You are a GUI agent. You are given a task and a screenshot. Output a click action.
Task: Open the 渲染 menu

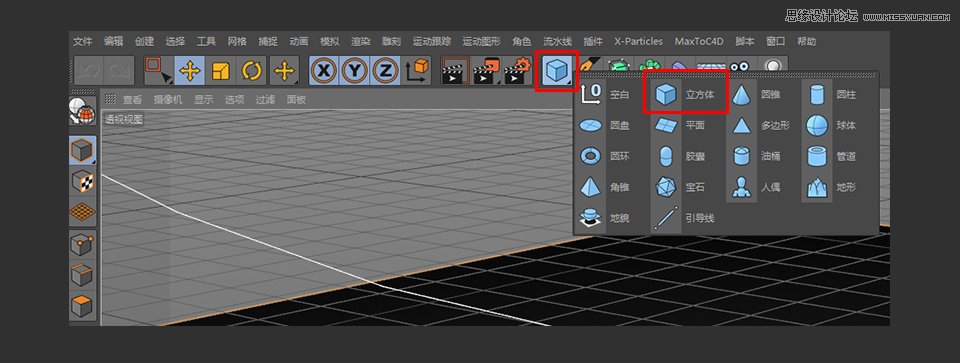pos(361,42)
